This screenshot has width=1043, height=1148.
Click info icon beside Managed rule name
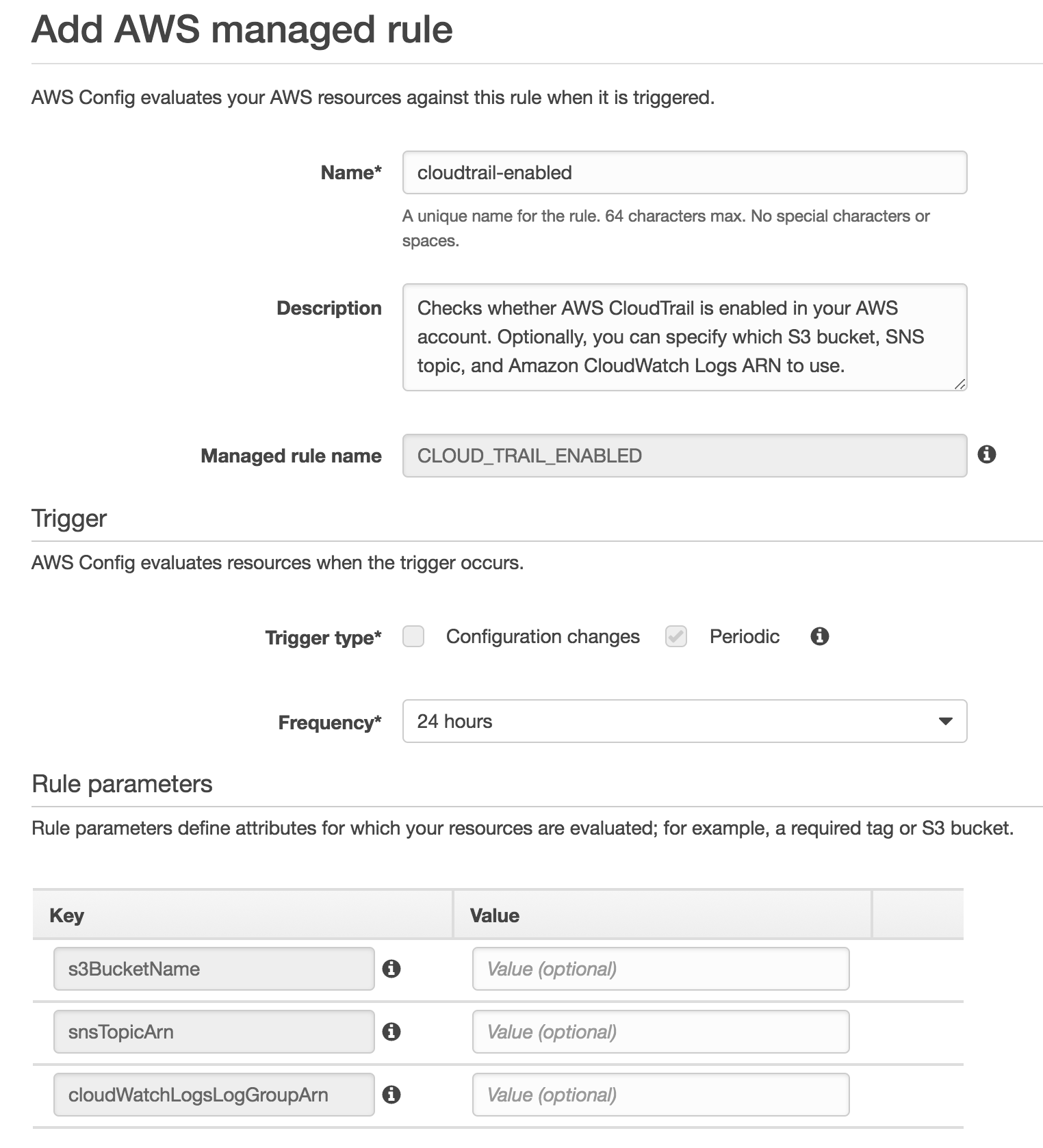click(986, 454)
